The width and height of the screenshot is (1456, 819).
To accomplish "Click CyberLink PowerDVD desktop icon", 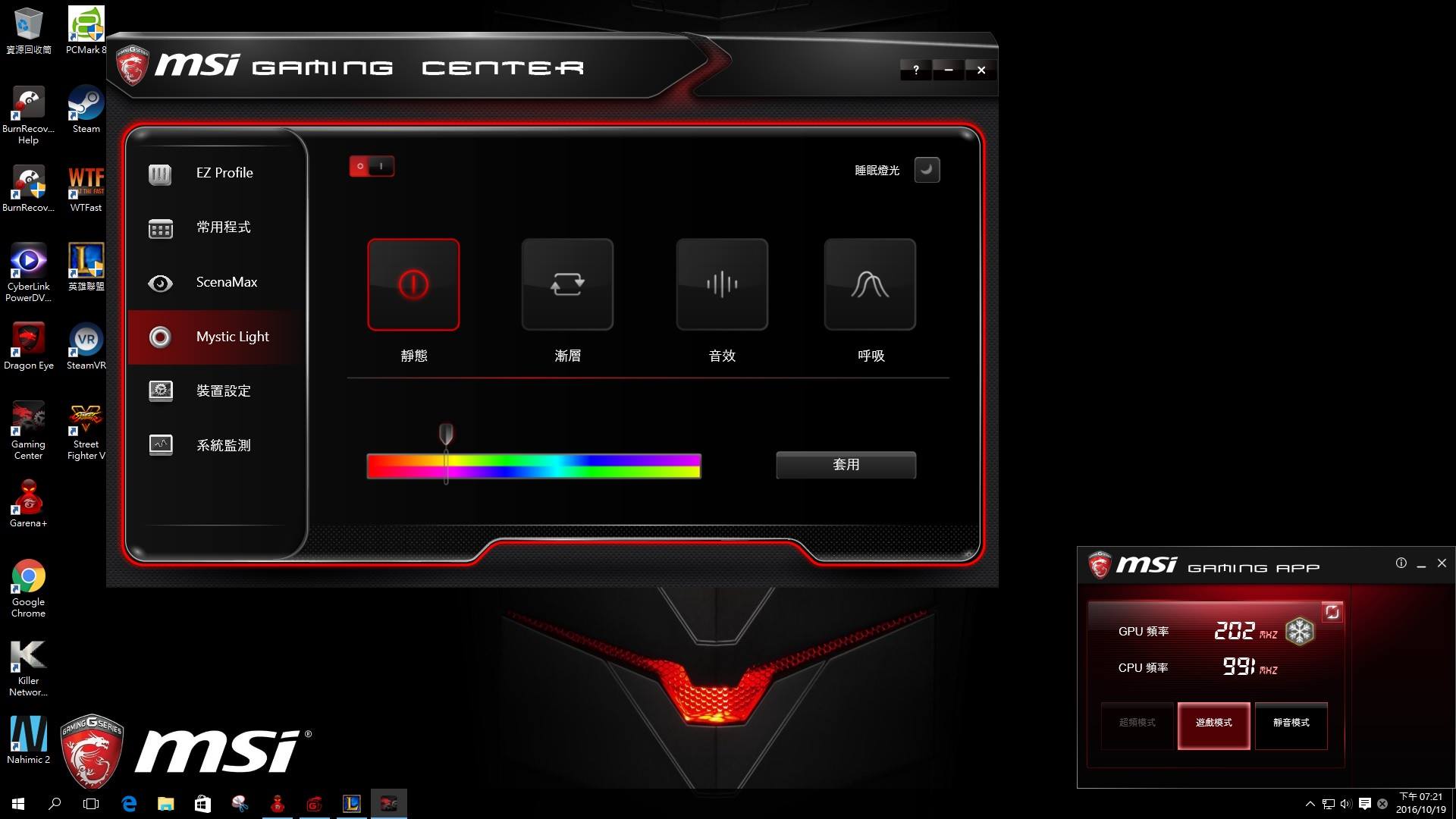I will coord(29,273).
